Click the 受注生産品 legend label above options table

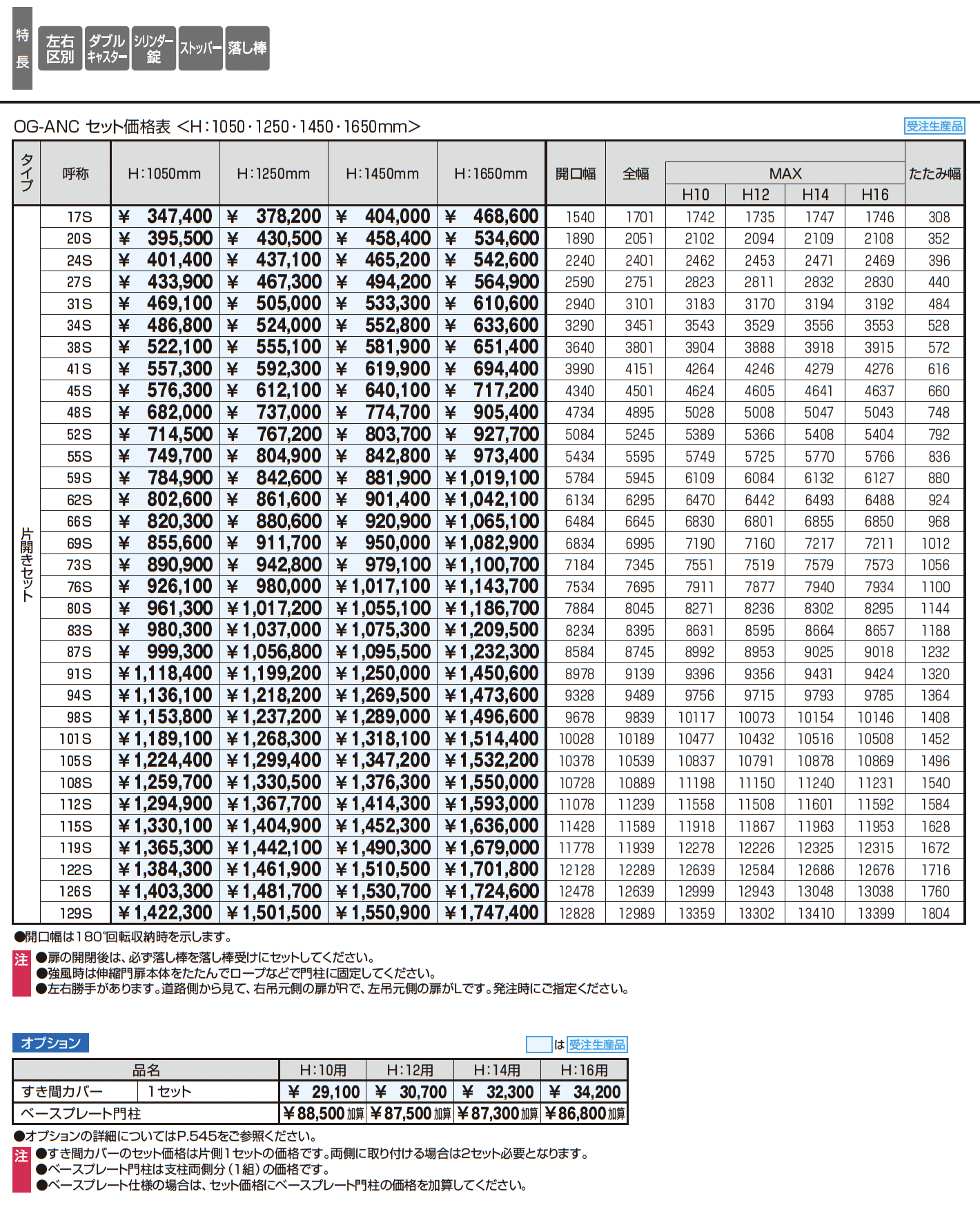coord(597,1045)
